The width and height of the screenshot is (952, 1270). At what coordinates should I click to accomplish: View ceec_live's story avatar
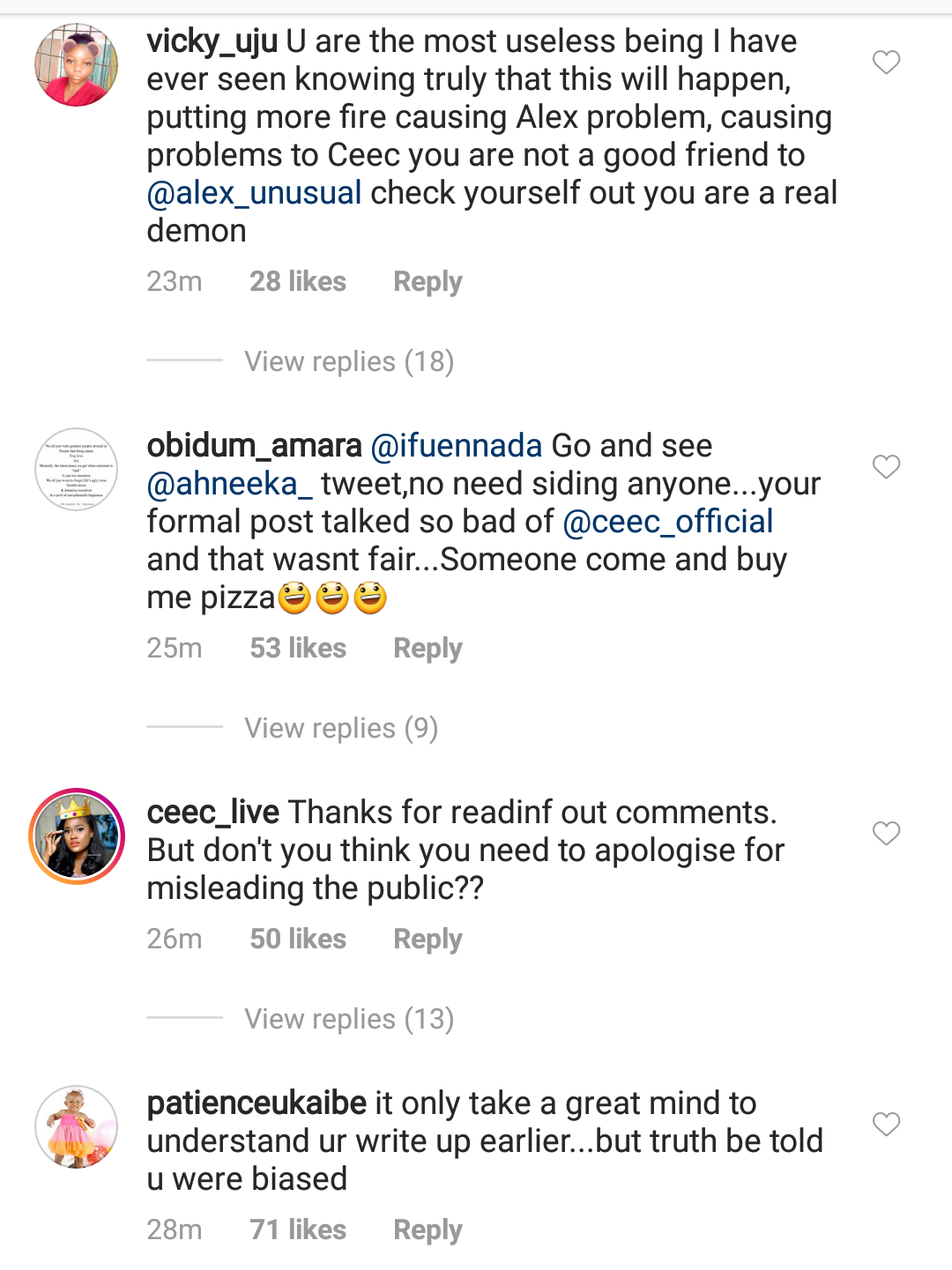coord(77,836)
